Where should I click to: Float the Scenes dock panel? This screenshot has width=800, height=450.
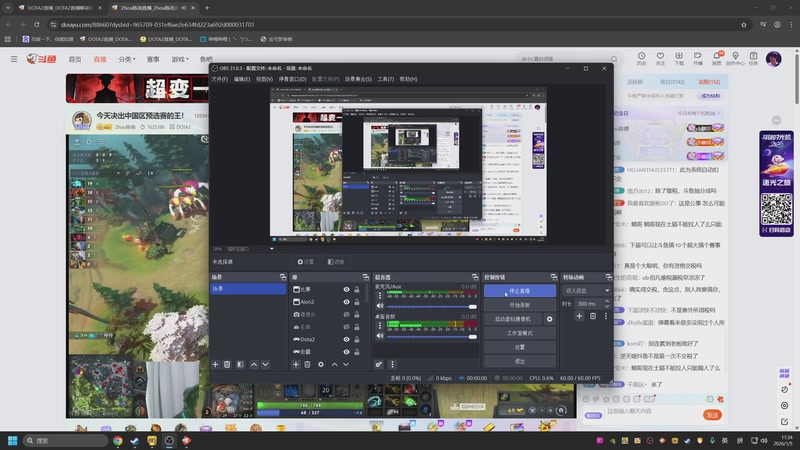(x=283, y=277)
